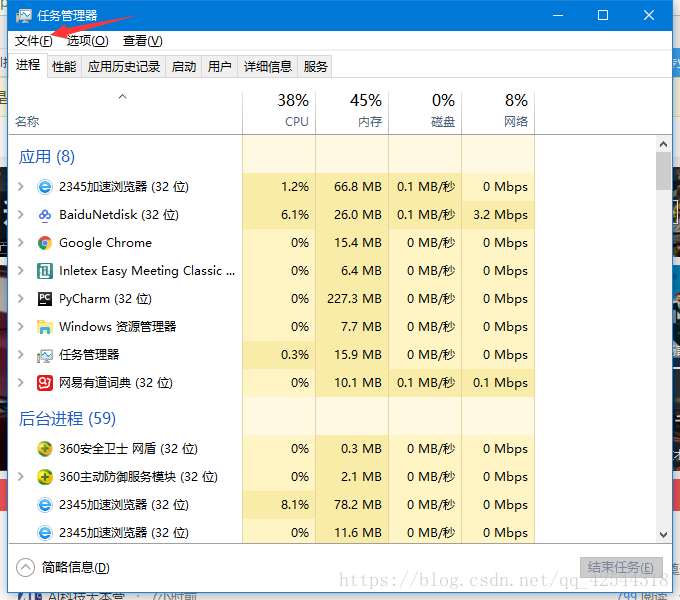
Task: Select the 进程 tab
Action: (28, 65)
